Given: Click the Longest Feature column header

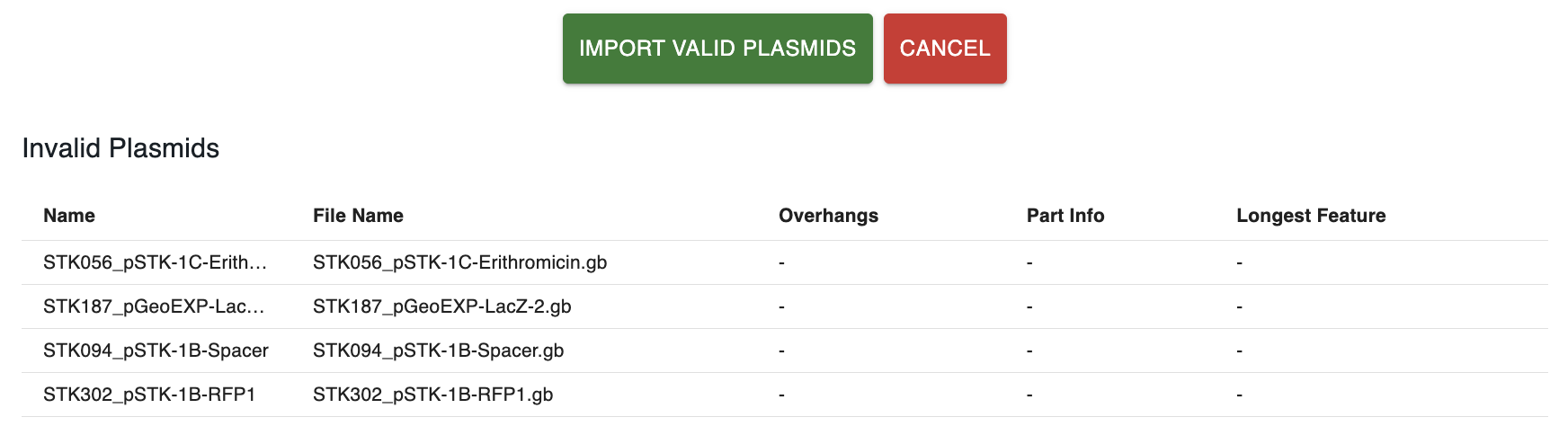Looking at the screenshot, I should tap(1310, 216).
